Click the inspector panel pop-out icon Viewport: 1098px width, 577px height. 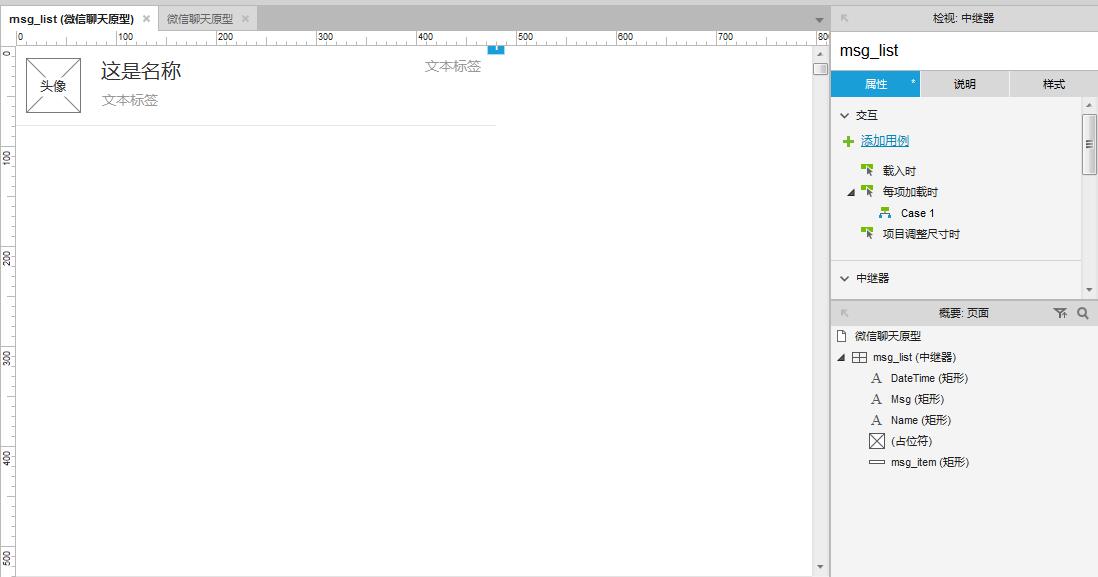[845, 18]
